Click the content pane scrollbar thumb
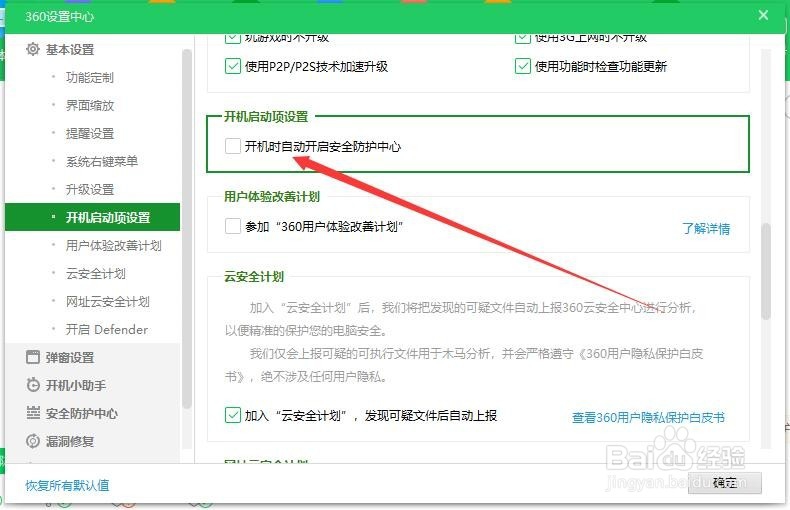Viewport: 790px width, 510px height. pos(766,271)
